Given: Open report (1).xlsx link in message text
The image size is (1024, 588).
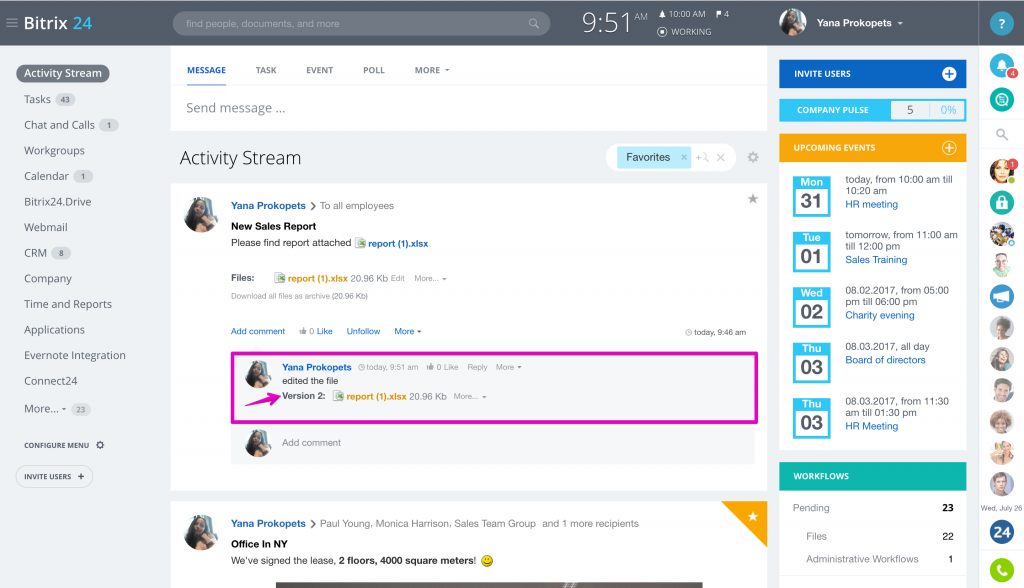Looking at the screenshot, I should coord(398,244).
